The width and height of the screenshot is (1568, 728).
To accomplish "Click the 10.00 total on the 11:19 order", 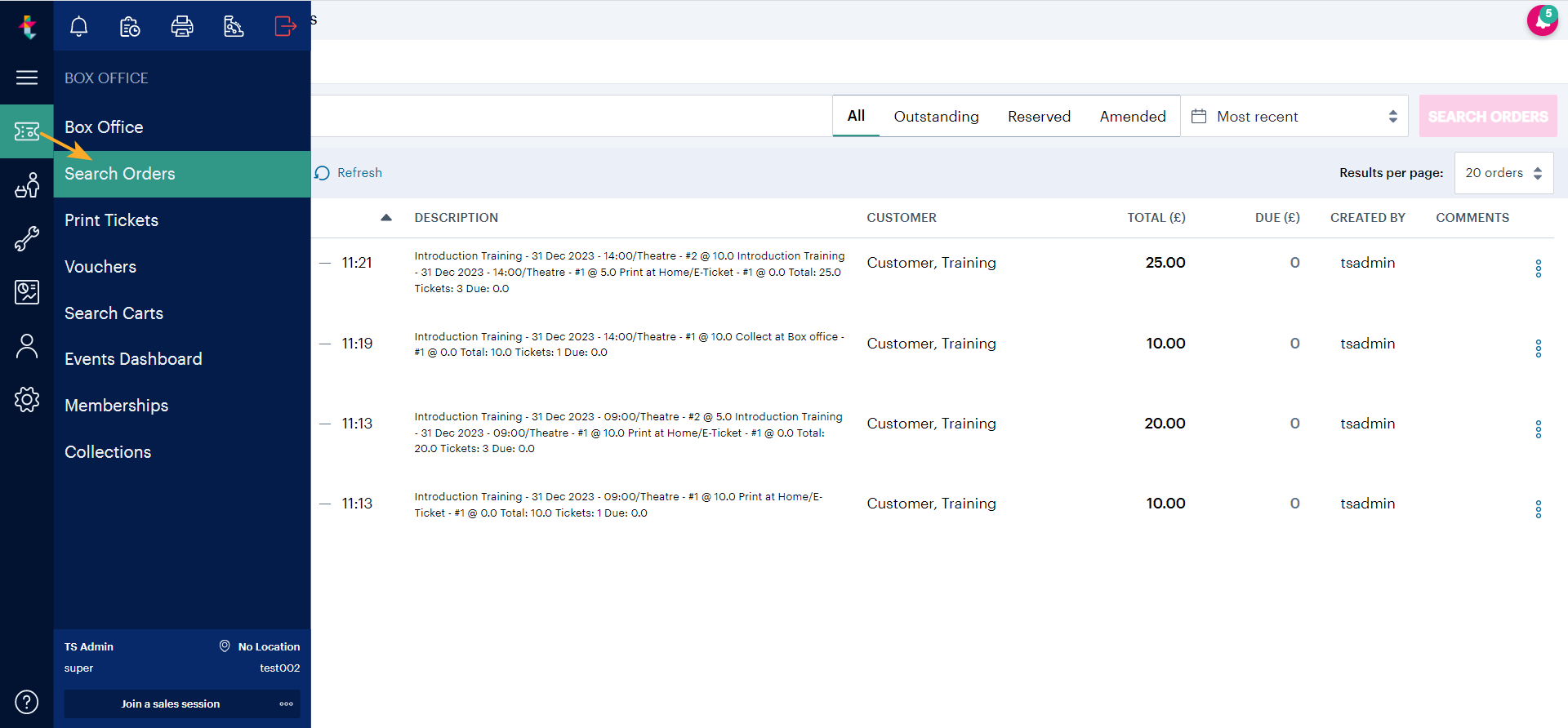I will coord(1165,344).
